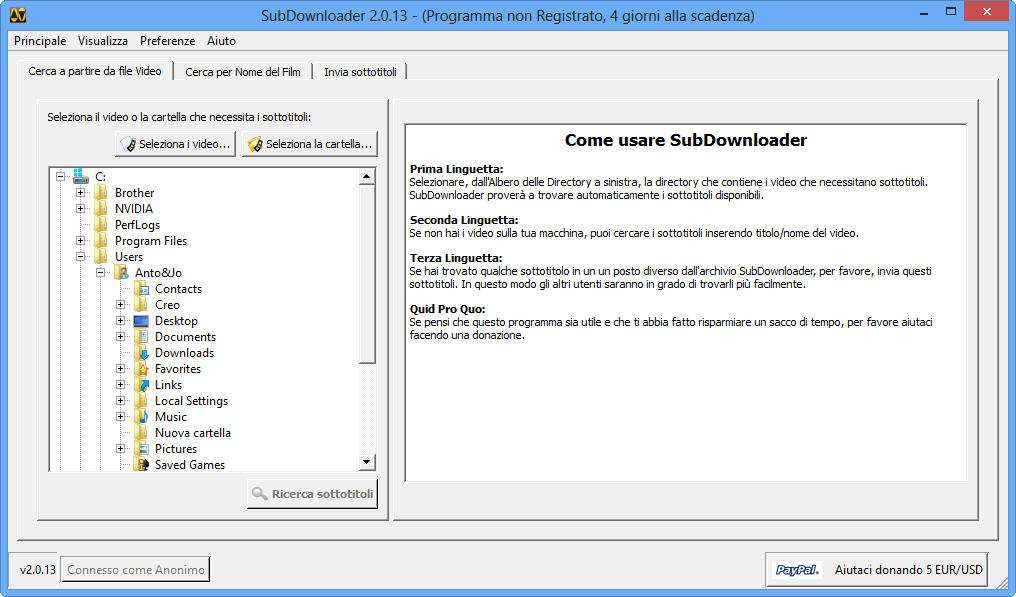Click the Desktop folder icon
Viewport: 1016px width, 597px height.
(x=141, y=321)
